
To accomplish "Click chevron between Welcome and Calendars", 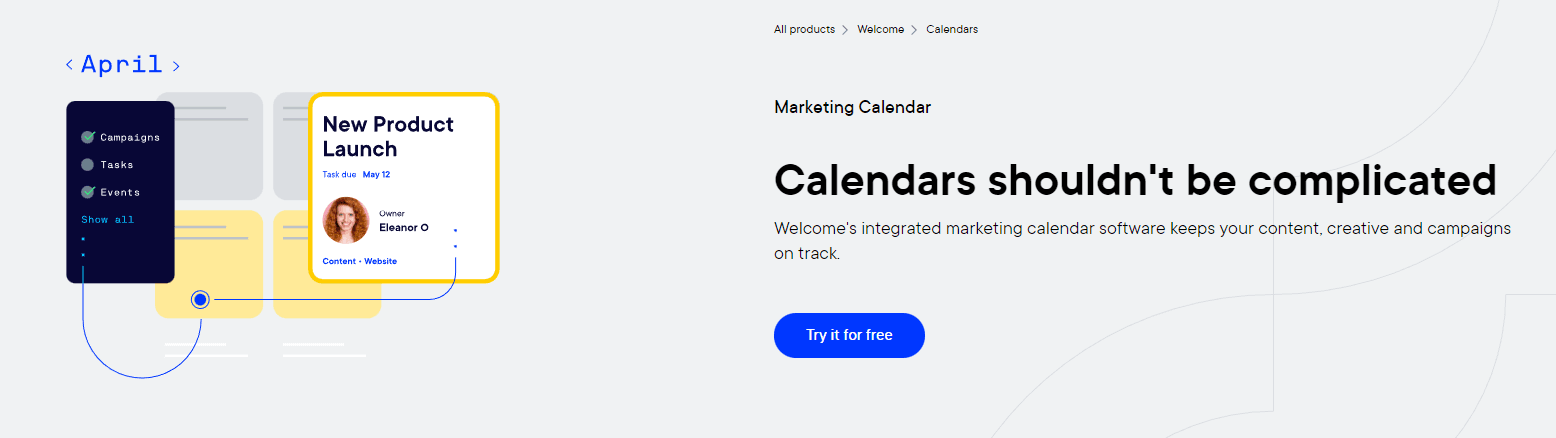I will (914, 30).
